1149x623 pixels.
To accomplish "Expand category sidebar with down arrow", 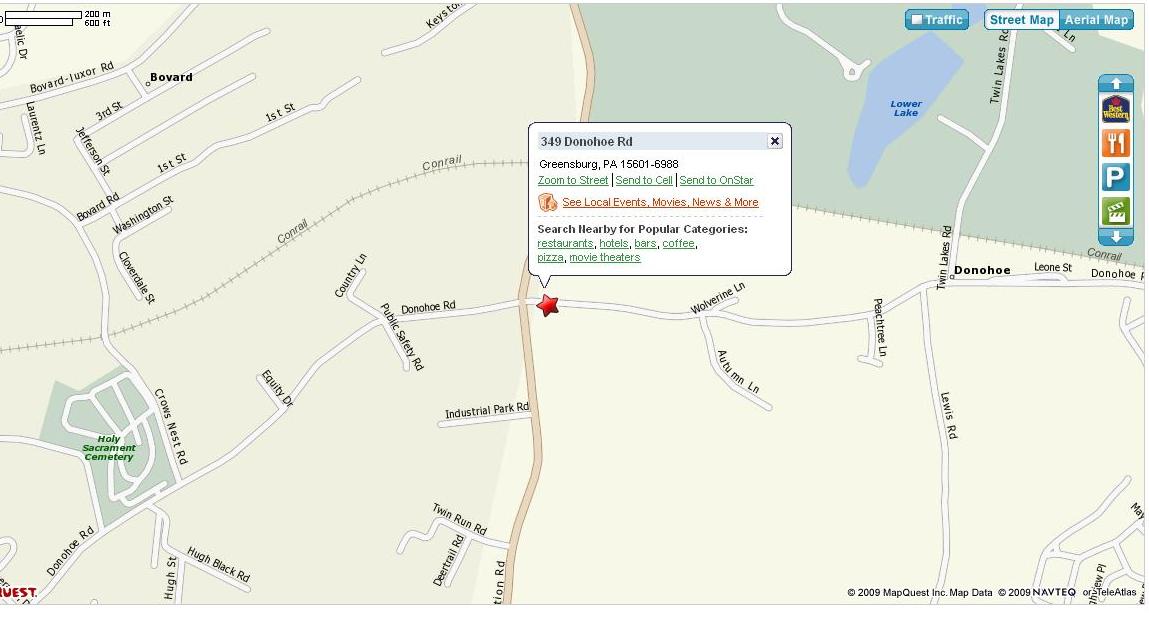I will point(1115,237).
